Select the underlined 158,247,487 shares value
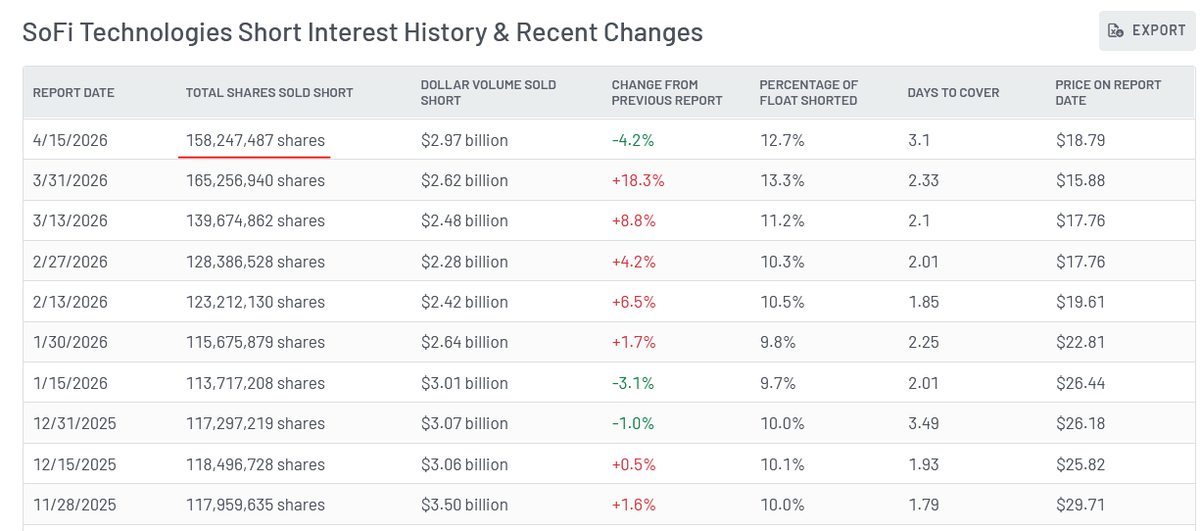Image resolution: width=1200 pixels, height=531 pixels. (255, 141)
